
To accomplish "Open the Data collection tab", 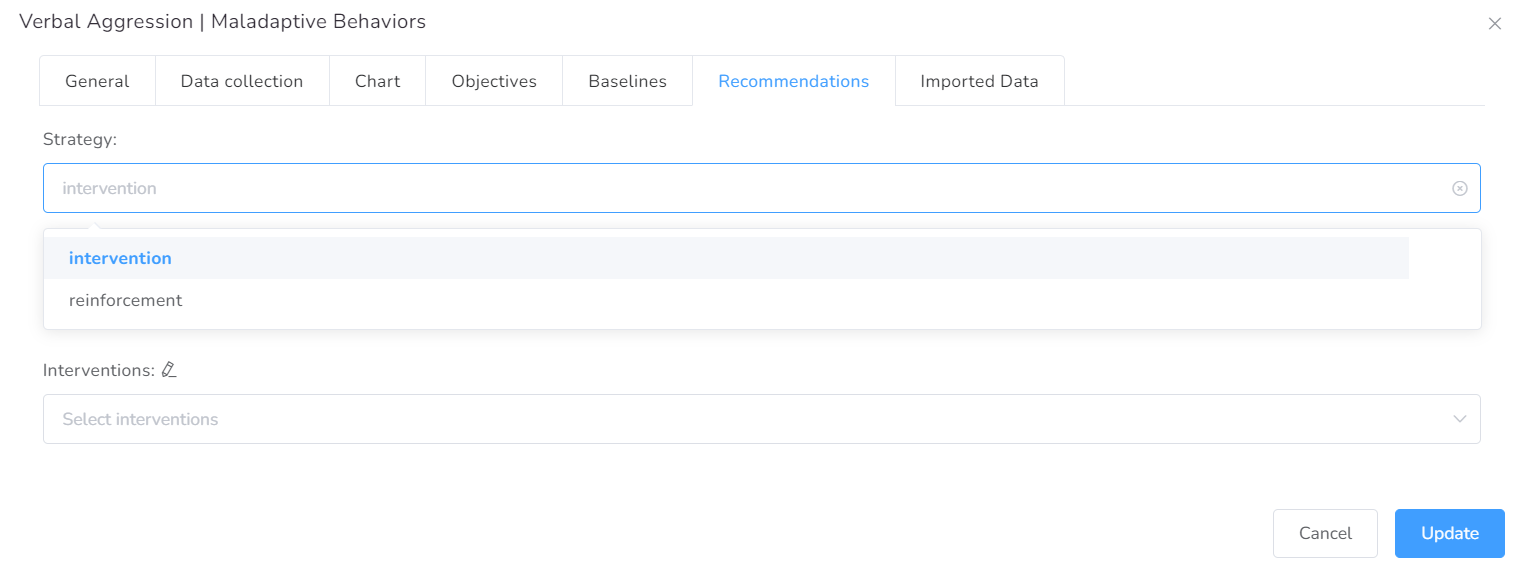I will 242,81.
